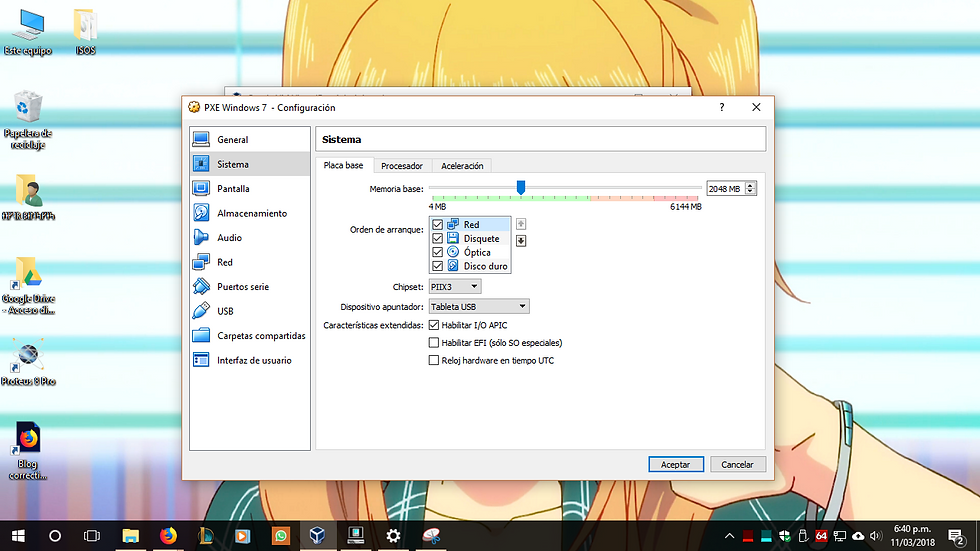980x551 pixels.
Task: Uncheck Red boot device checkbox
Action: (438, 224)
